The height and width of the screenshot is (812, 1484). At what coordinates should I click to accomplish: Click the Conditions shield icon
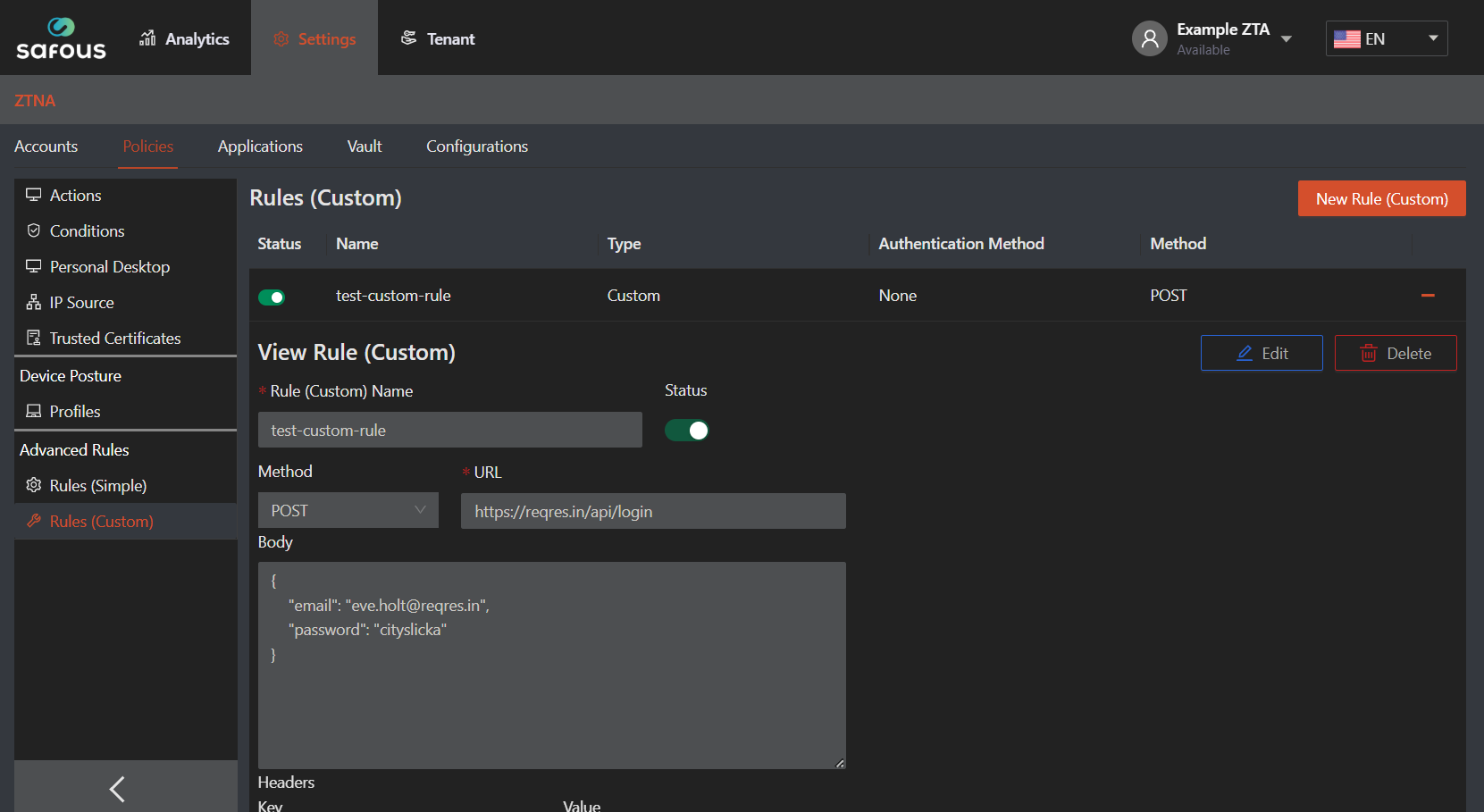[34, 230]
